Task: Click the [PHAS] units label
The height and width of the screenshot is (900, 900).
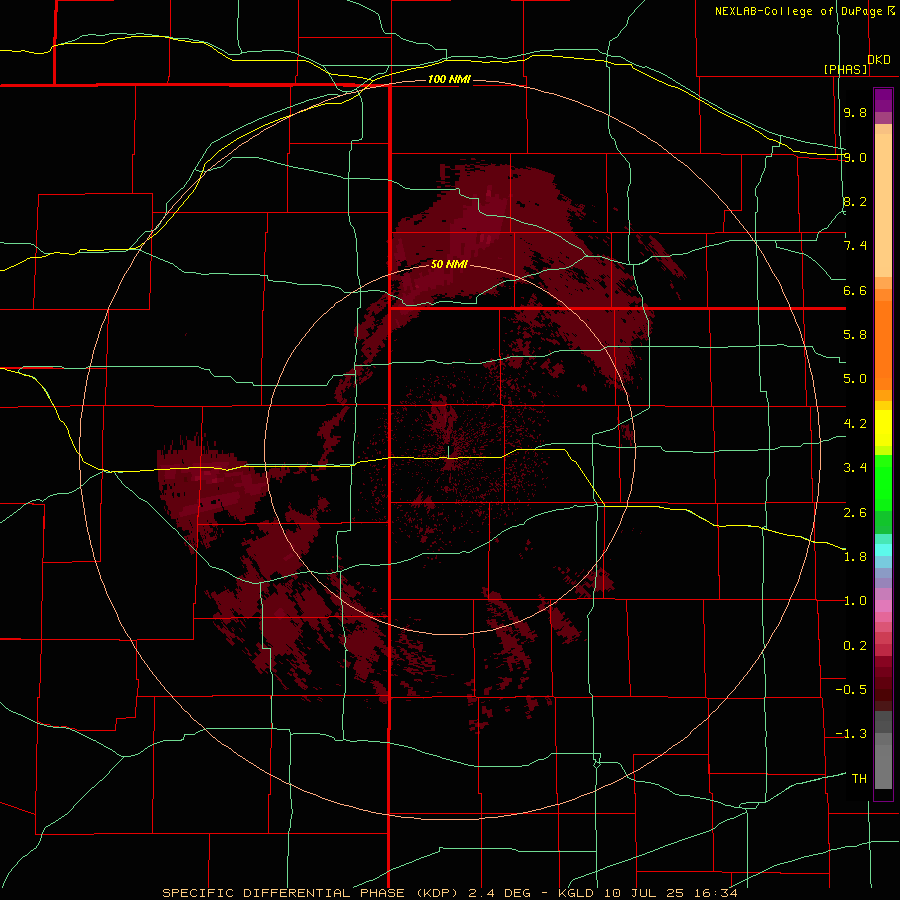Action: pyautogui.click(x=845, y=69)
